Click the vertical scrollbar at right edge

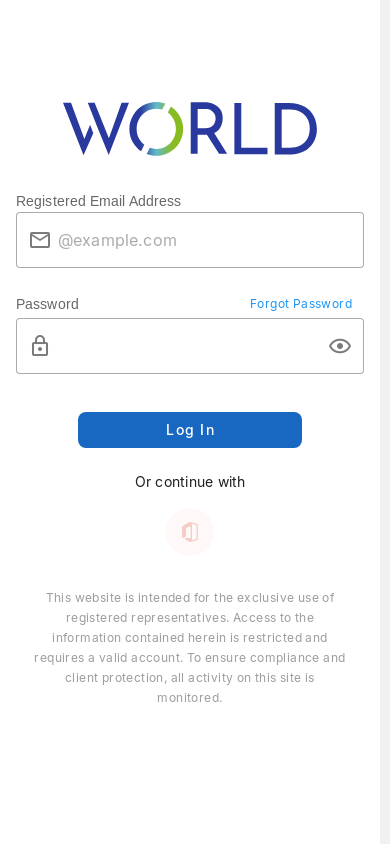point(385,422)
